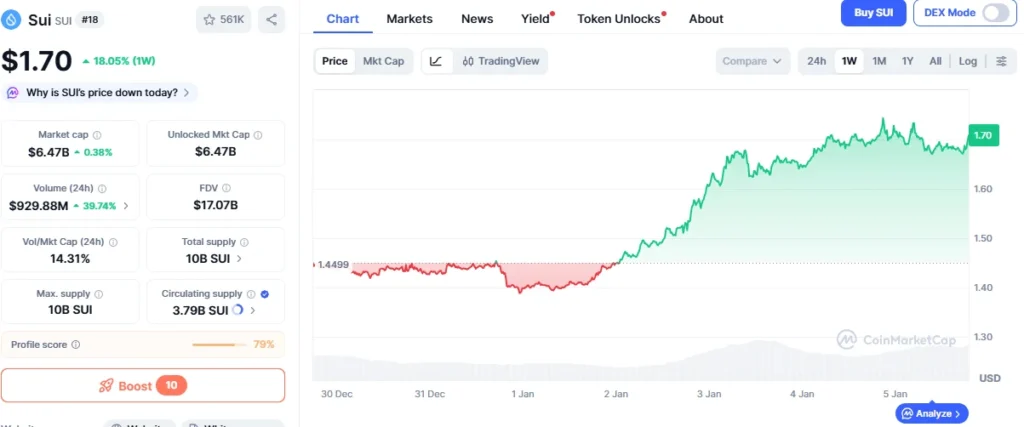The height and width of the screenshot is (427, 1024).
Task: Select the line chart type icon
Action: pyautogui.click(x=436, y=61)
